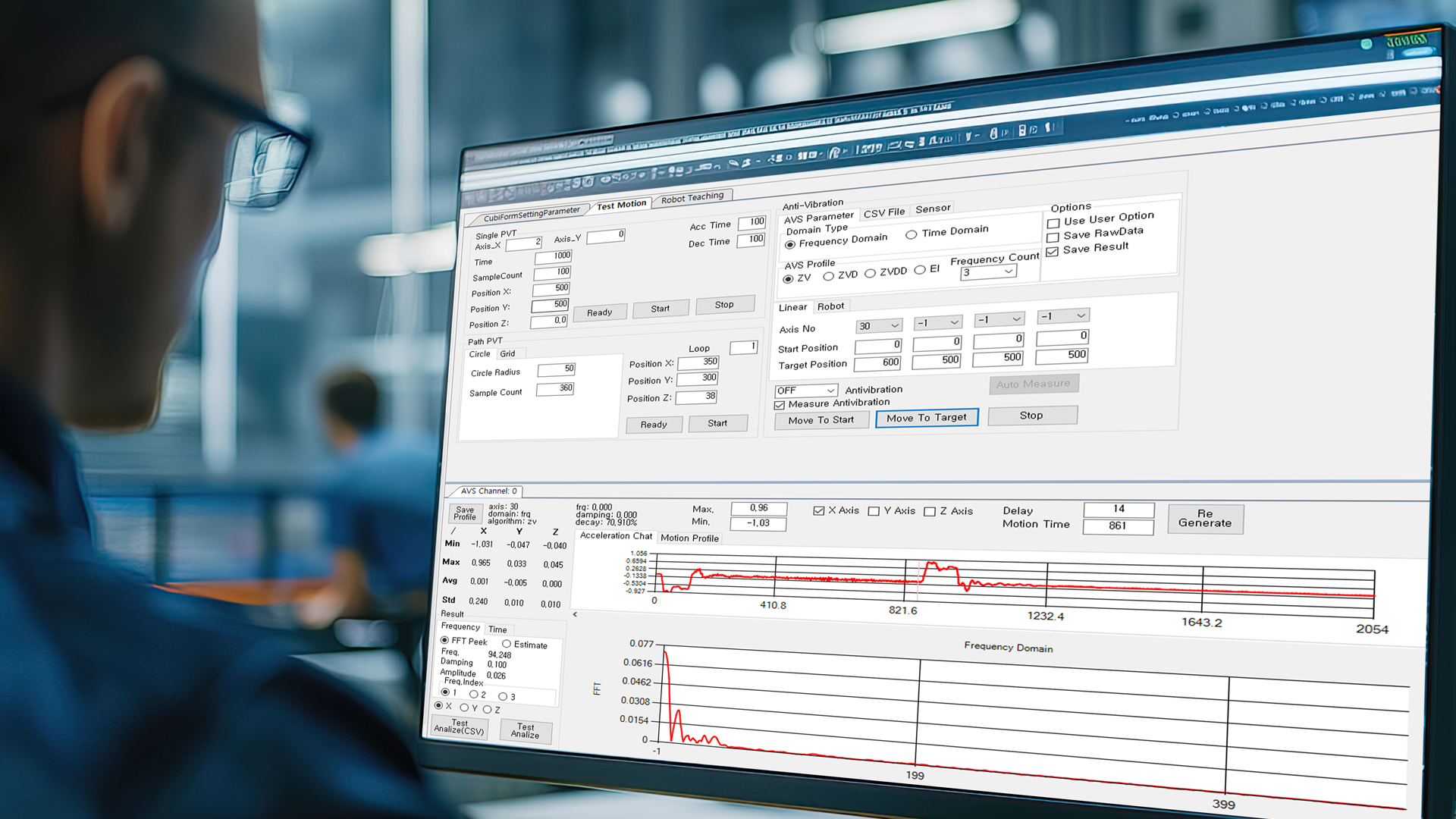This screenshot has height=819, width=1456.
Task: Open the Acceleration Chat tab
Action: [x=616, y=535]
